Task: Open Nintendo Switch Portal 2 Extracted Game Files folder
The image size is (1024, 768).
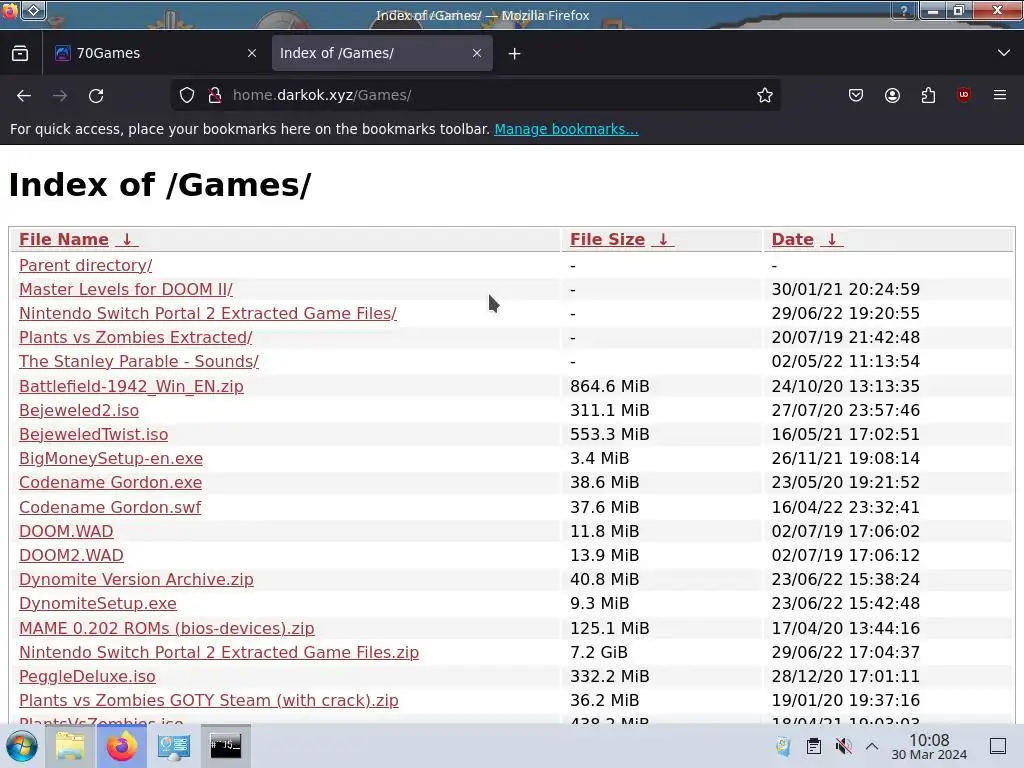Action: 208,313
